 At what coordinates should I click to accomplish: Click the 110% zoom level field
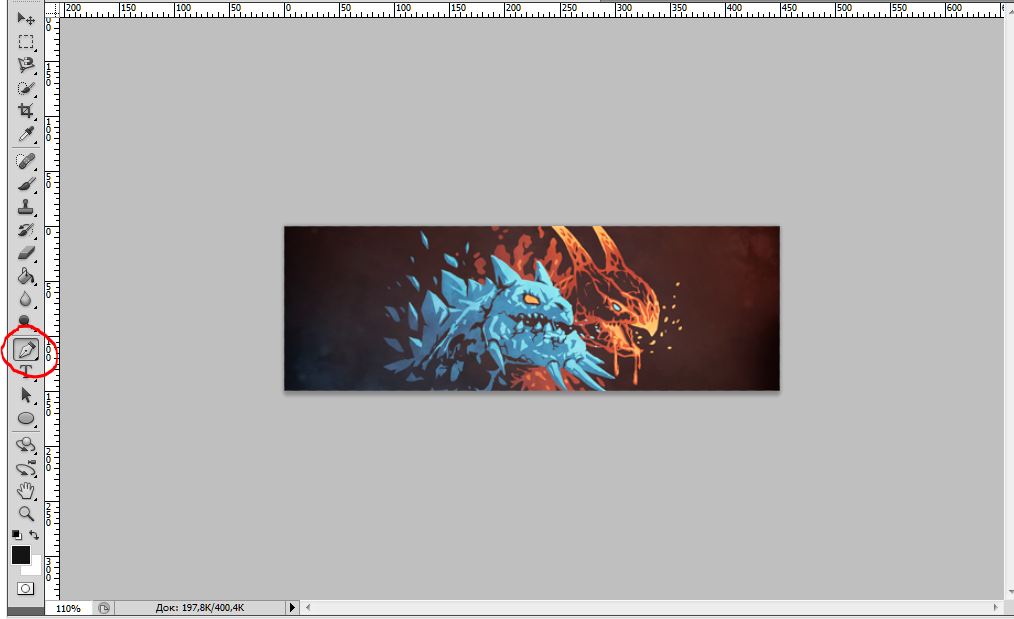69,608
